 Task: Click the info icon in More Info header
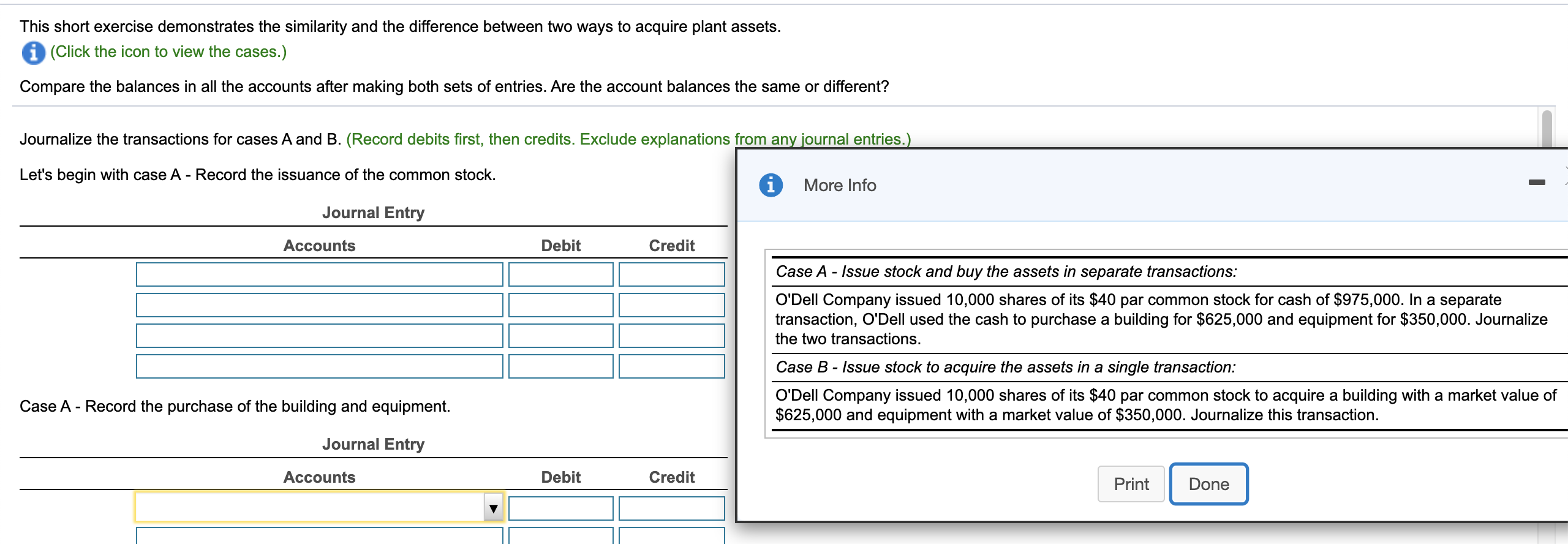pos(771,185)
